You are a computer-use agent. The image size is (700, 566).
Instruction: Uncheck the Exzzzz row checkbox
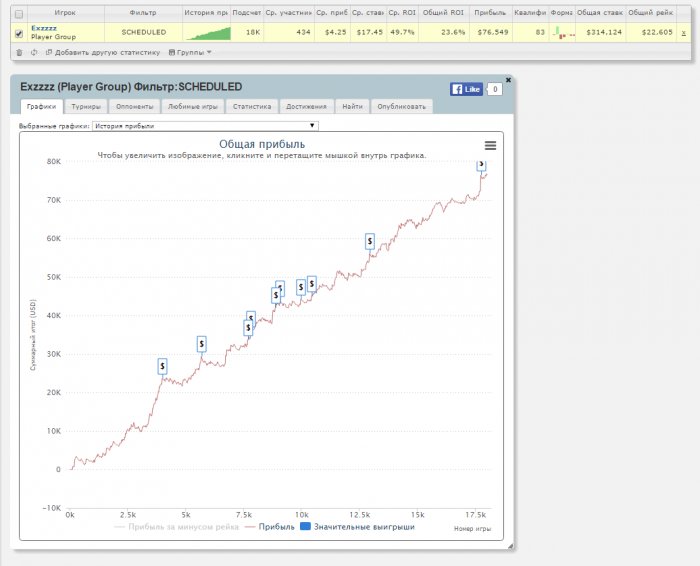tap(19, 33)
